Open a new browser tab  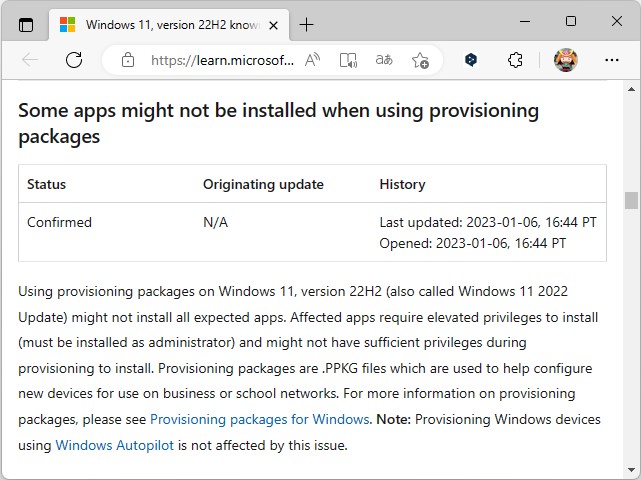coord(306,24)
